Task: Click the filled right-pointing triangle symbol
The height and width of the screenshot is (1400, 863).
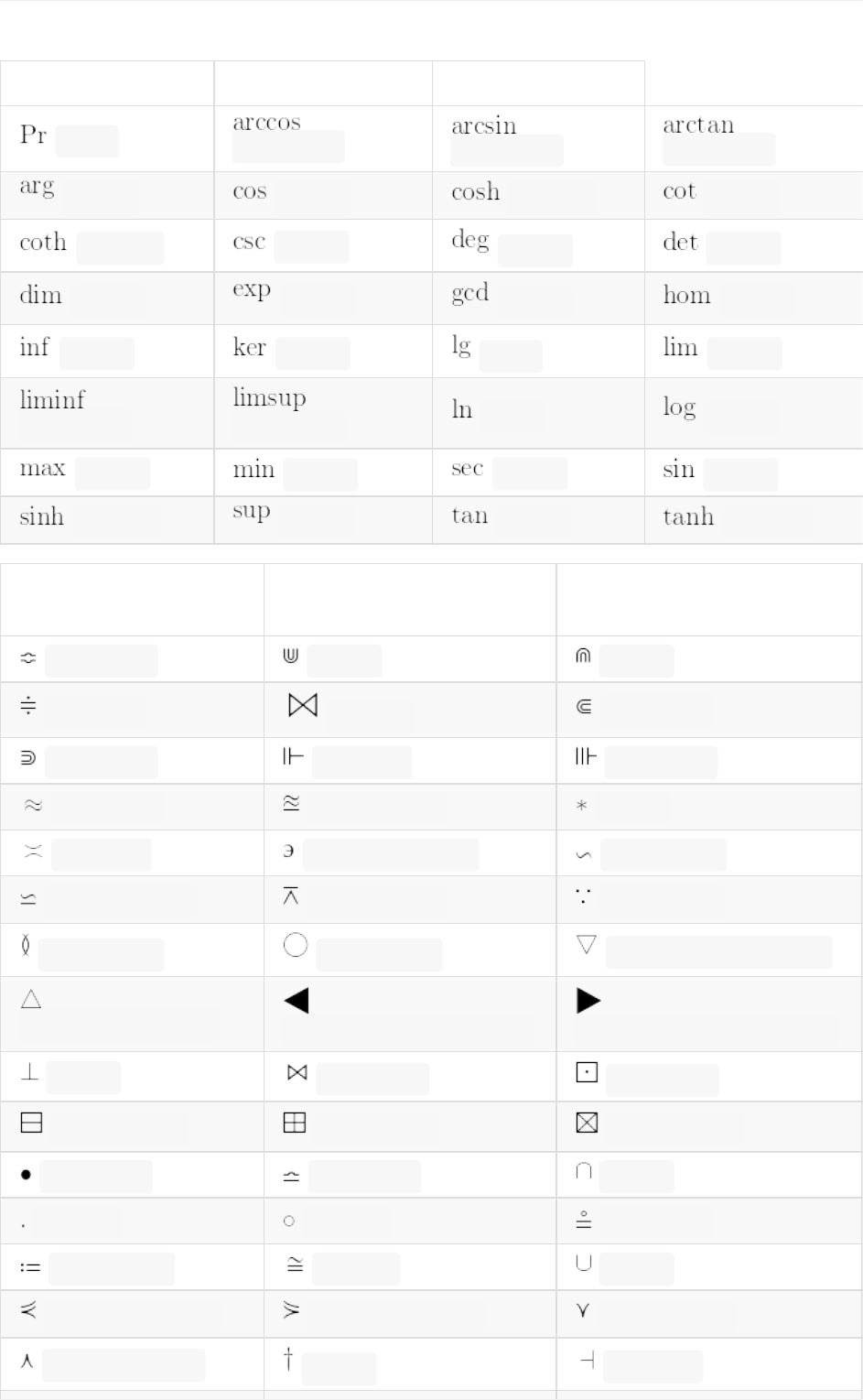Action: [588, 1001]
